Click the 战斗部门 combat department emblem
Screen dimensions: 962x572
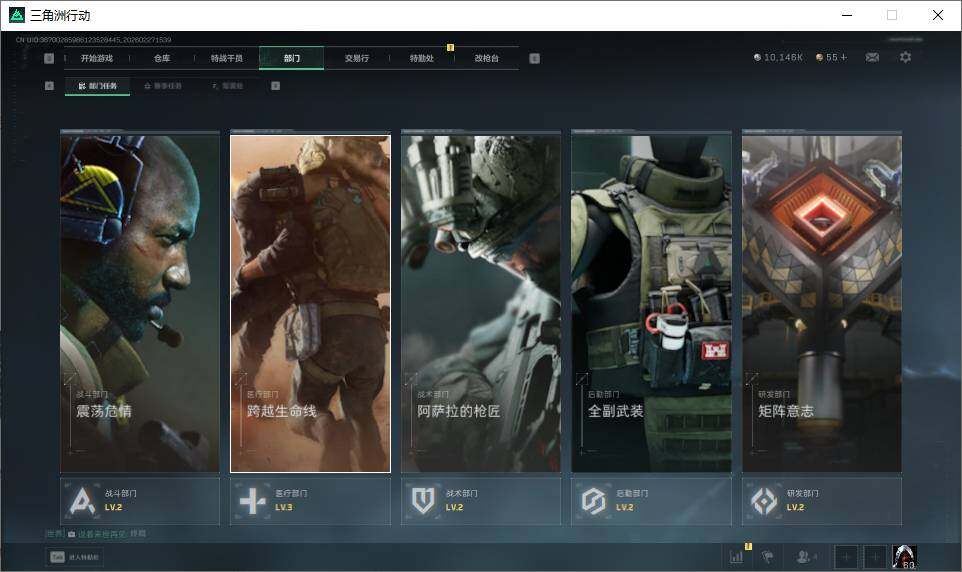82,500
